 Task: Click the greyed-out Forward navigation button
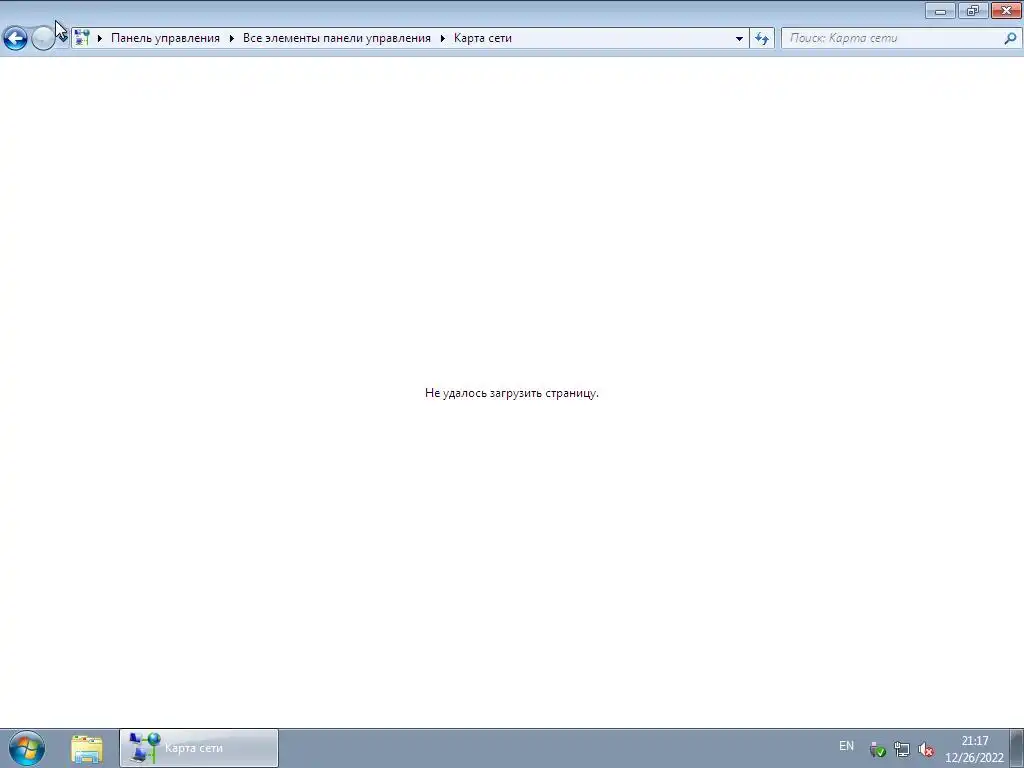pyautogui.click(x=43, y=38)
